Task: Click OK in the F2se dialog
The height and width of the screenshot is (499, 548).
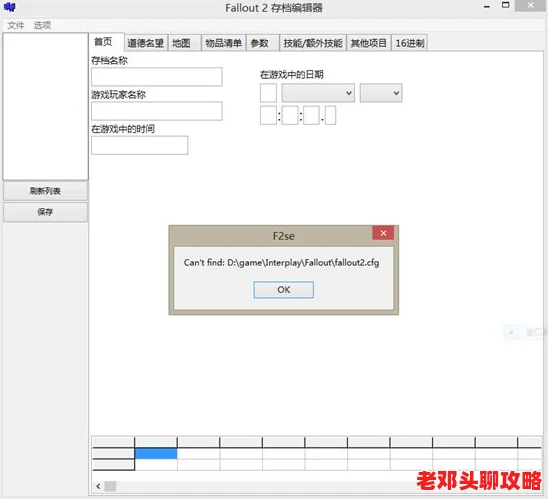Action: pyautogui.click(x=283, y=290)
